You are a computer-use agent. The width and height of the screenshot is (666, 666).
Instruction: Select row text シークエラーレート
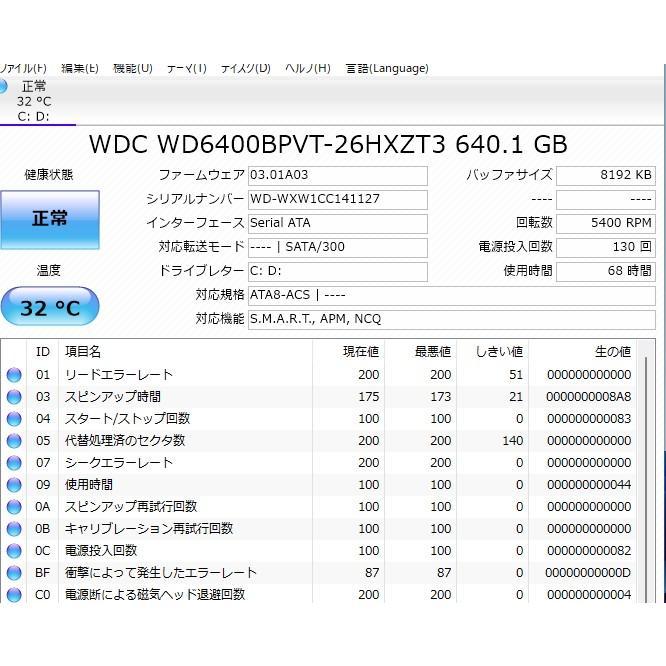tap(119, 463)
